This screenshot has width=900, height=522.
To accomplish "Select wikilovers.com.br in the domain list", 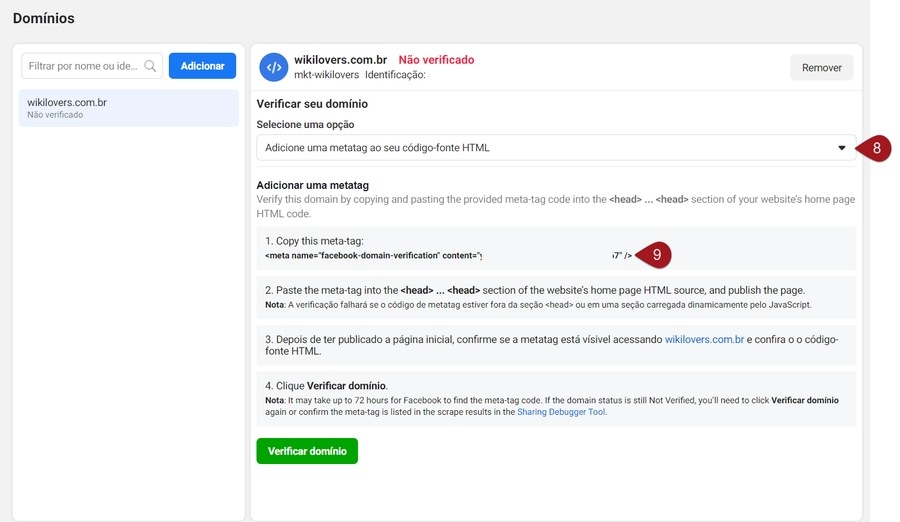I will pos(128,108).
